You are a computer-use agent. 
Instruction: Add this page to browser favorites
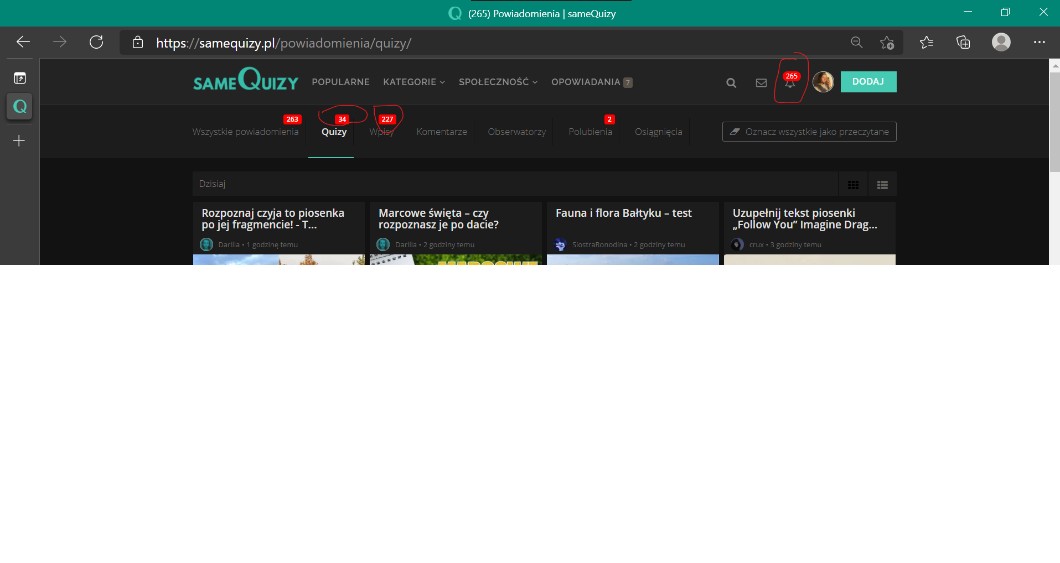pos(887,42)
